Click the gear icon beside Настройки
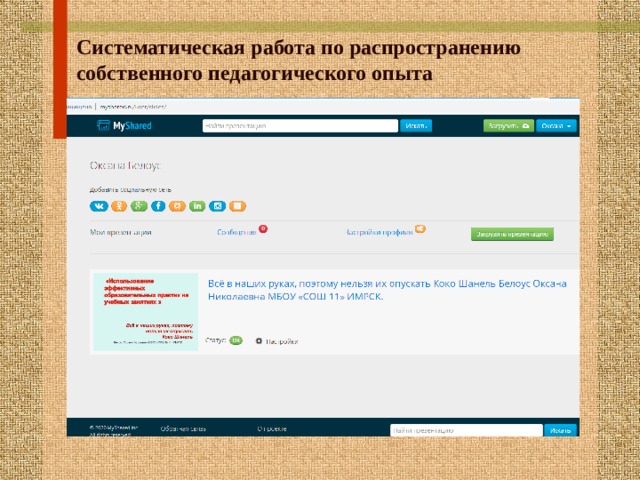Screen dimensions: 640x480 pos(259,341)
